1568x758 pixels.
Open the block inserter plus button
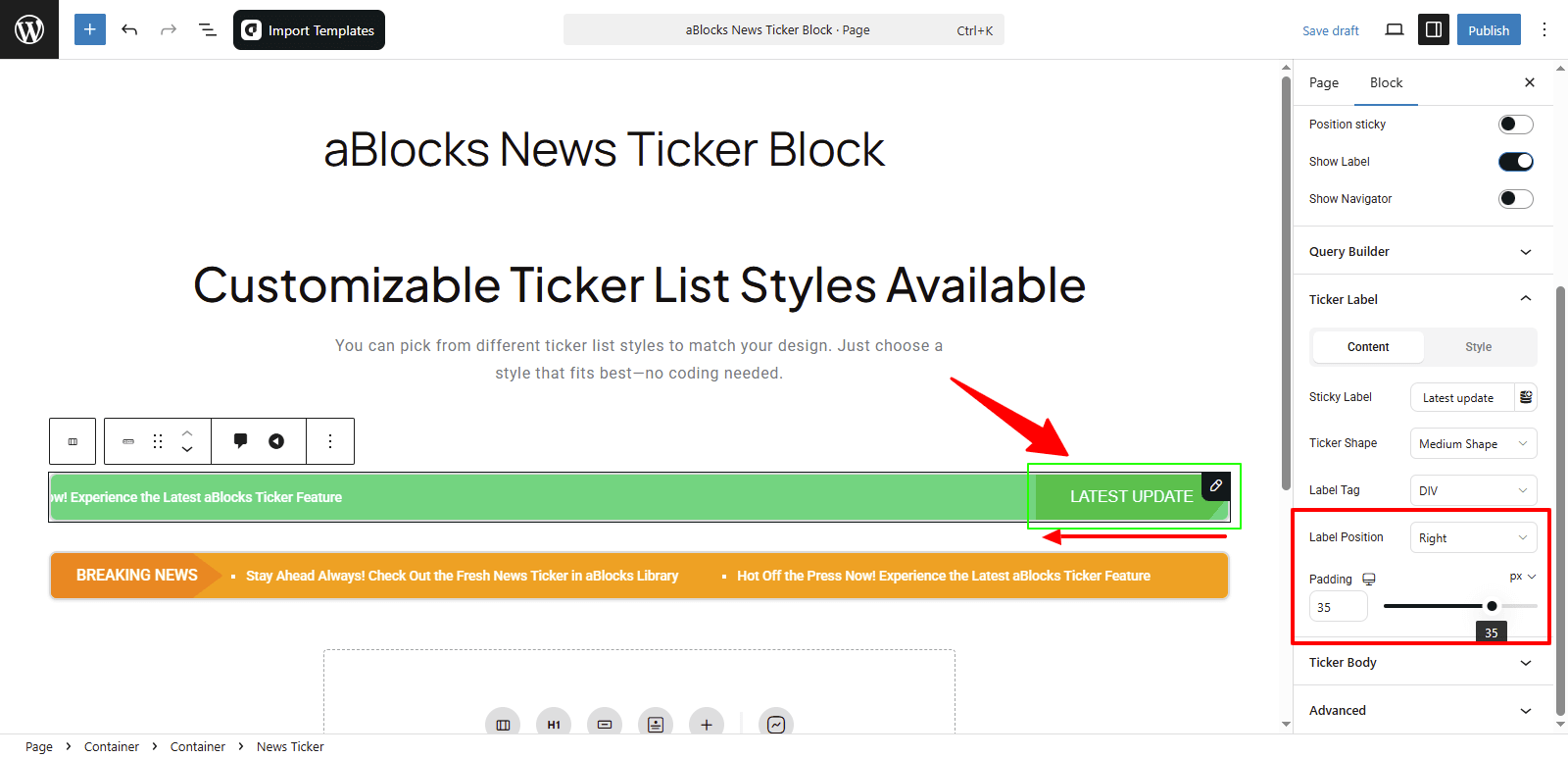pos(89,29)
